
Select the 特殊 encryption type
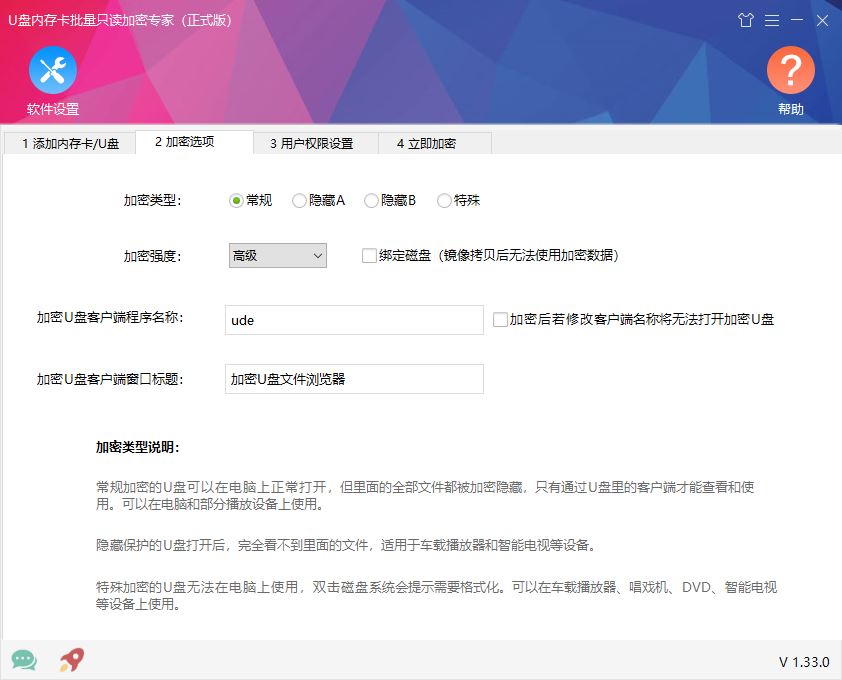(444, 200)
